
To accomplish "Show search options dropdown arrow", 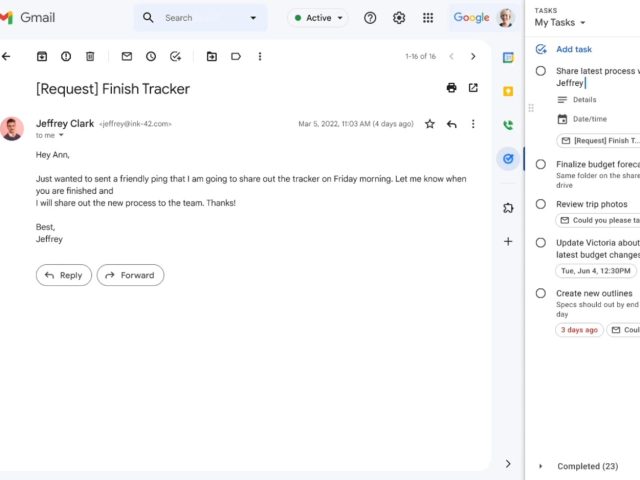I will coord(253,18).
